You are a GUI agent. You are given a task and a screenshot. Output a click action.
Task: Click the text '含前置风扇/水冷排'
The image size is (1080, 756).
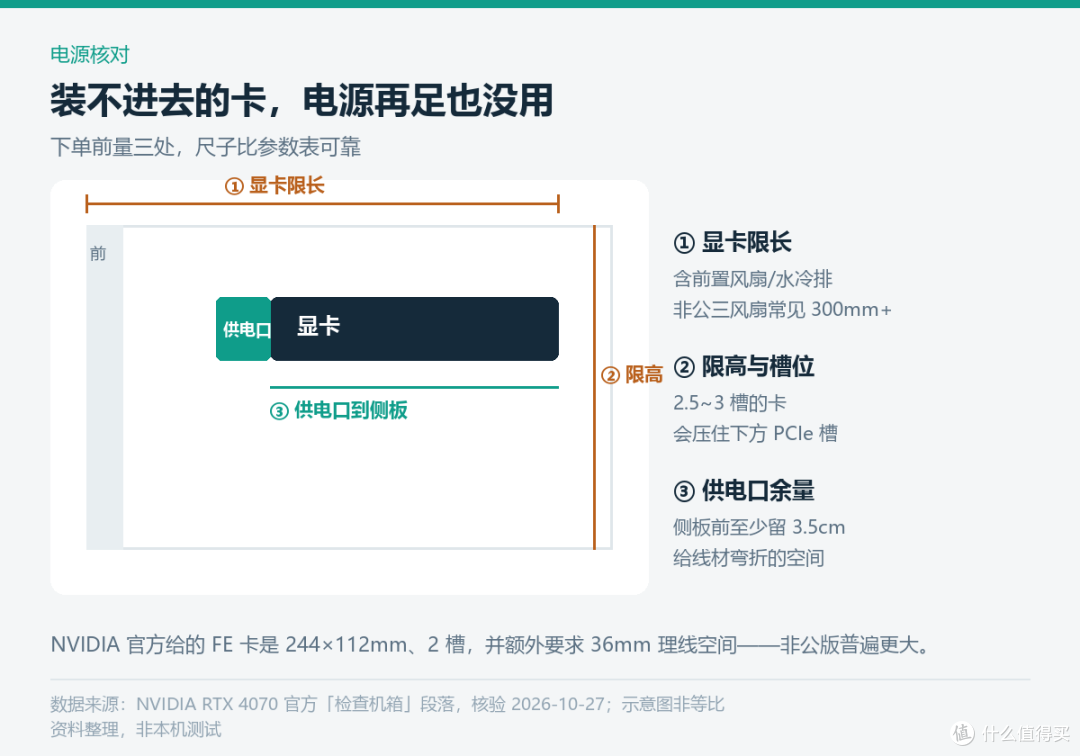(753, 279)
